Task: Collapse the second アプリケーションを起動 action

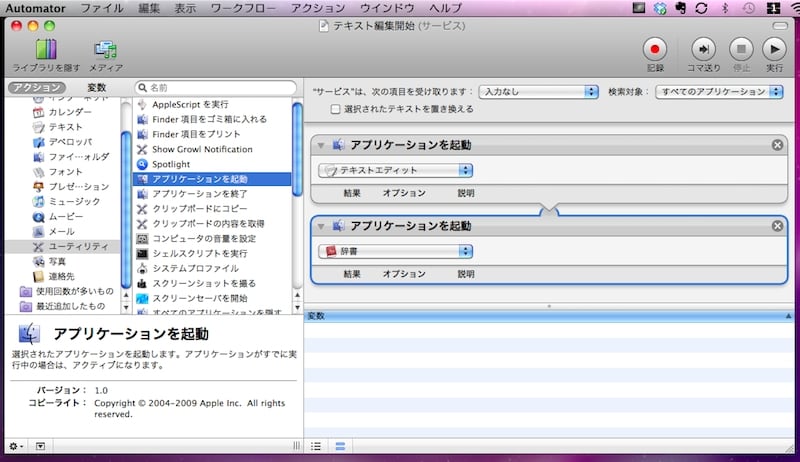Action: point(321,226)
